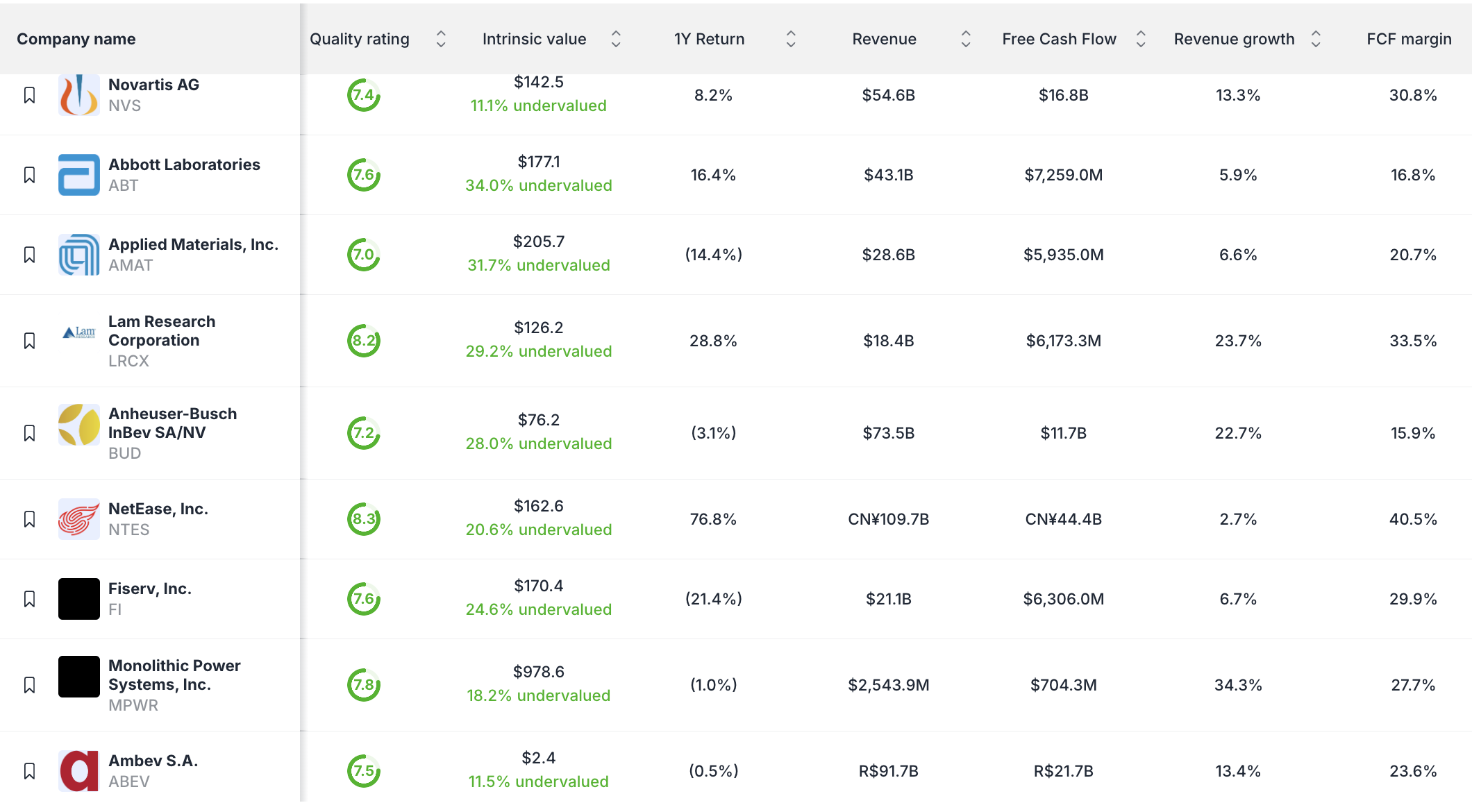Click the NetEase logo icon
1472x812 pixels.
click(78, 519)
